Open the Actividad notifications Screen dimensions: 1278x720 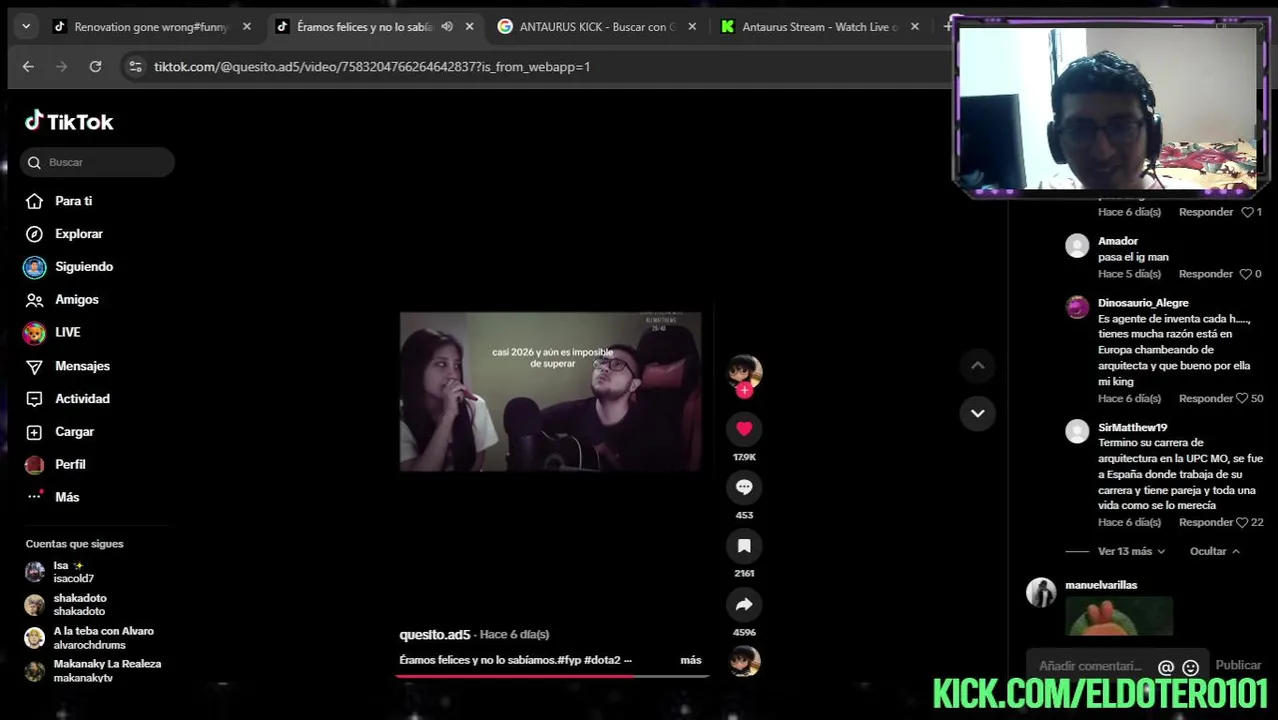pos(82,399)
